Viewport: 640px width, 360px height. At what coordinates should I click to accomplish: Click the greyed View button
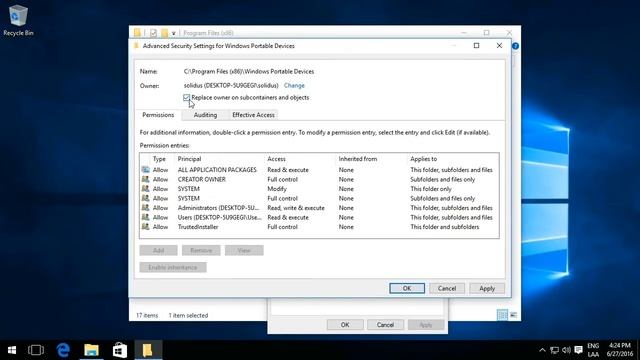(244, 250)
